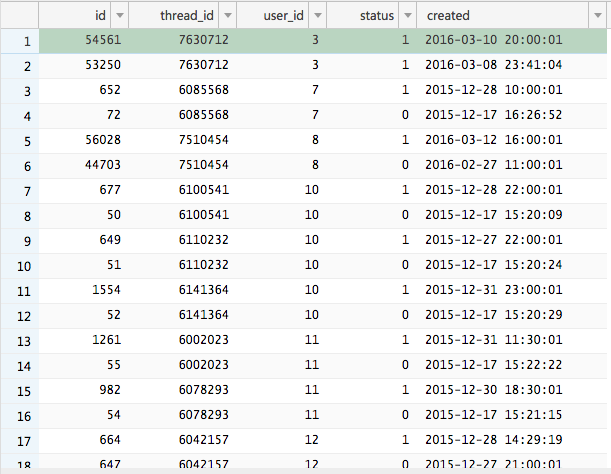Screen dimensions: 611x474
Task: Open the user_id column dropdown arrow
Action: 318,16
